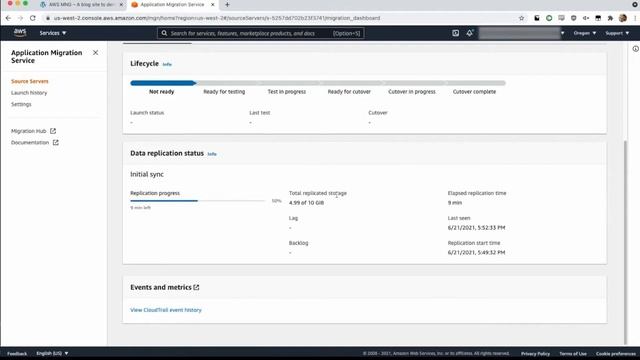Focus the AWS services search field
The image size is (640, 360).
coord(261,33)
